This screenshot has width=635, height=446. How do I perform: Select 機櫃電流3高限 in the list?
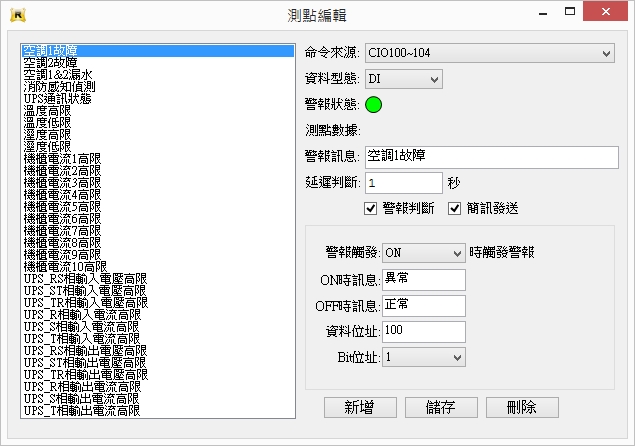point(158,183)
